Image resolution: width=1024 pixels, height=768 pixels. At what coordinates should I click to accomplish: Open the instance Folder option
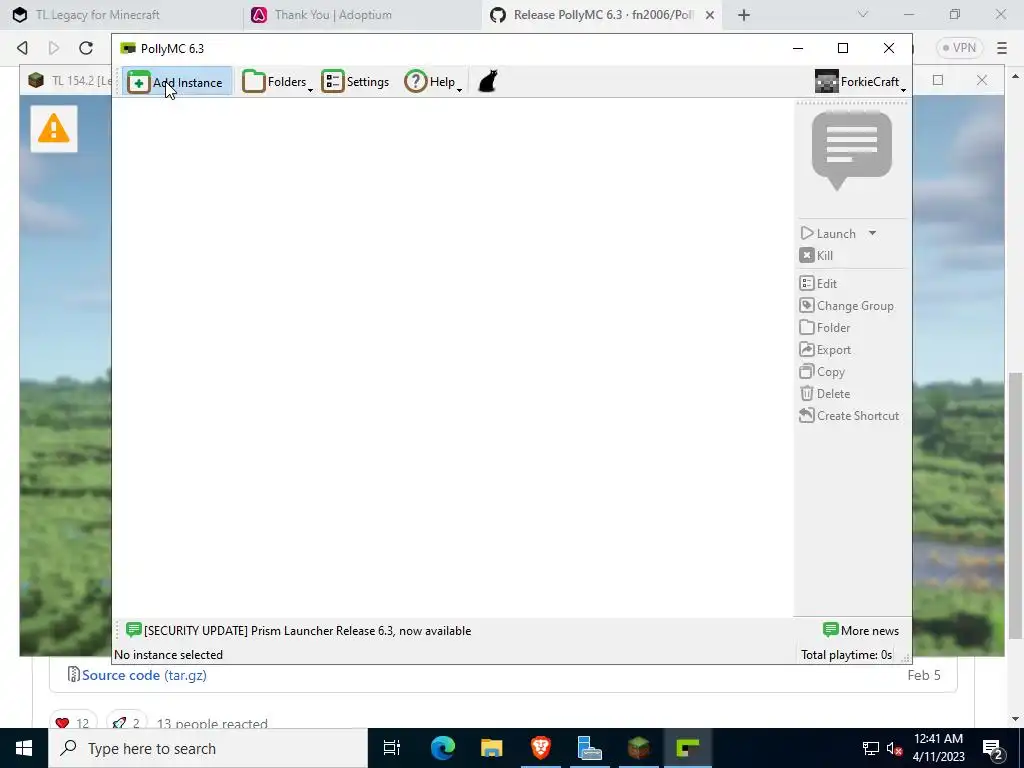(x=825, y=328)
